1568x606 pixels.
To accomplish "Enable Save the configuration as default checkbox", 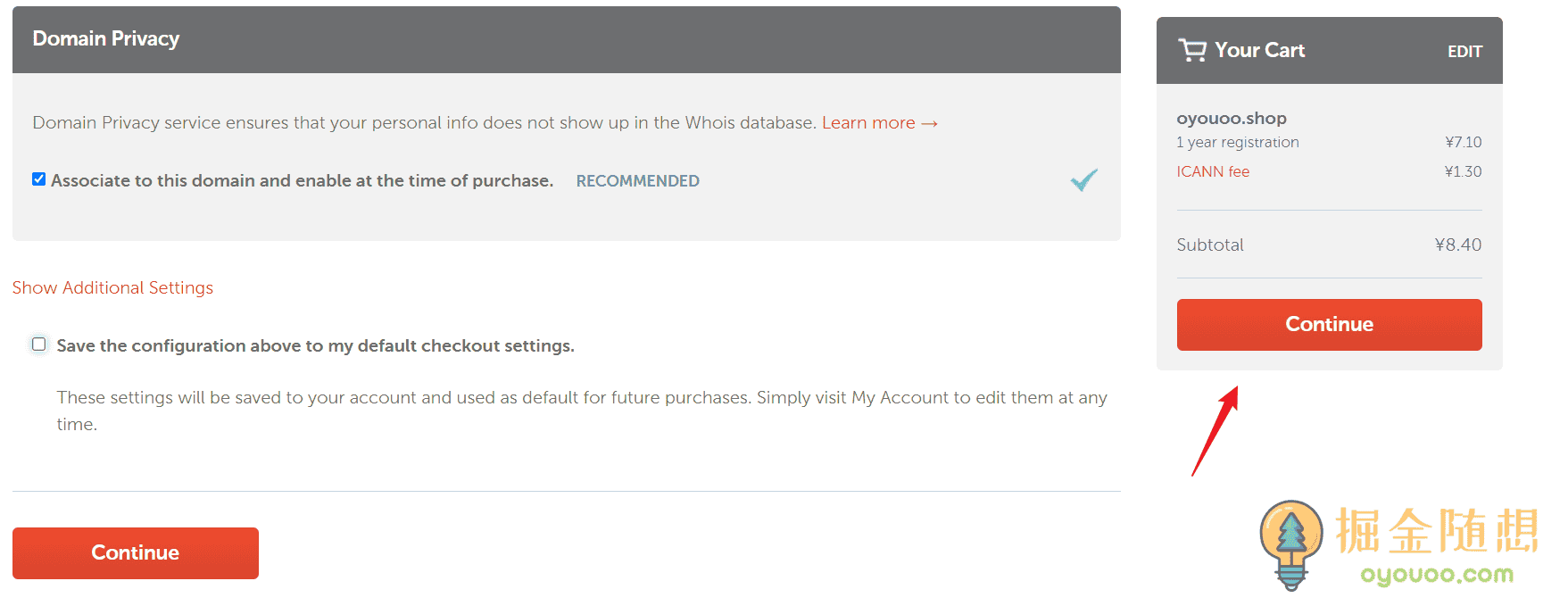I will [x=39, y=345].
